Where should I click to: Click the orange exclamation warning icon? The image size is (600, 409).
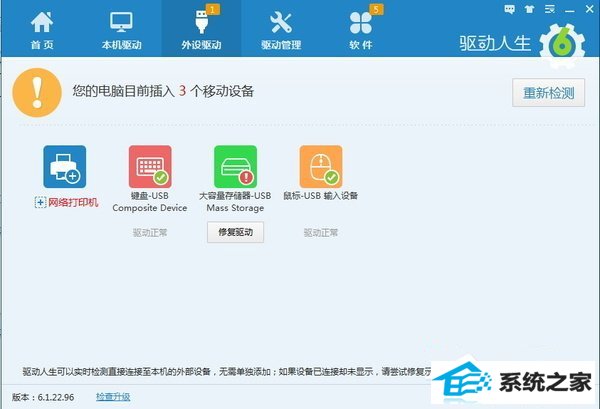pos(37,93)
